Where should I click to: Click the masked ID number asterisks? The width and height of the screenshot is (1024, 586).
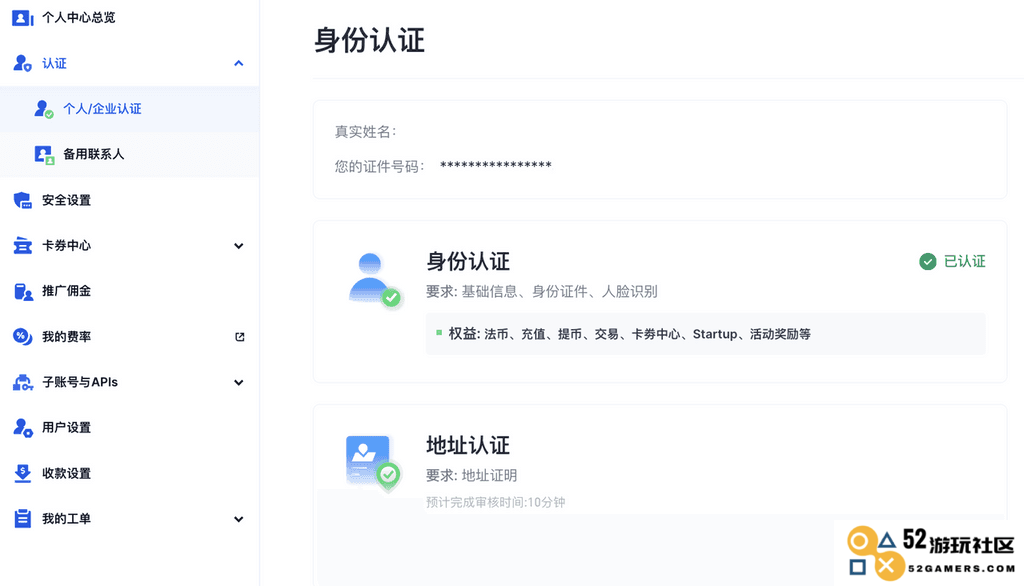(496, 166)
